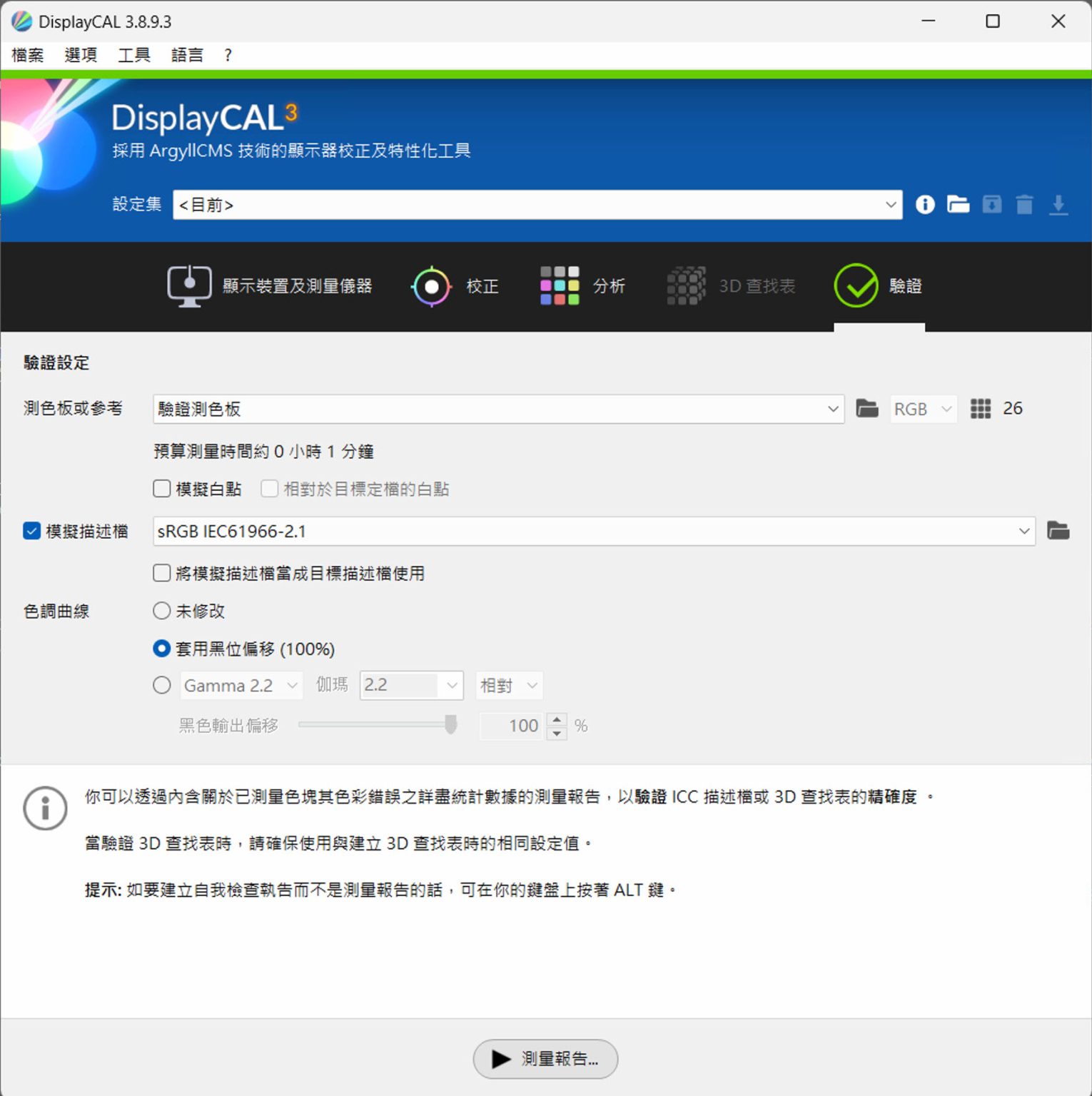The image size is (1092, 1096).
Task: Click the 分析 colored grid icon
Action: coord(560,285)
